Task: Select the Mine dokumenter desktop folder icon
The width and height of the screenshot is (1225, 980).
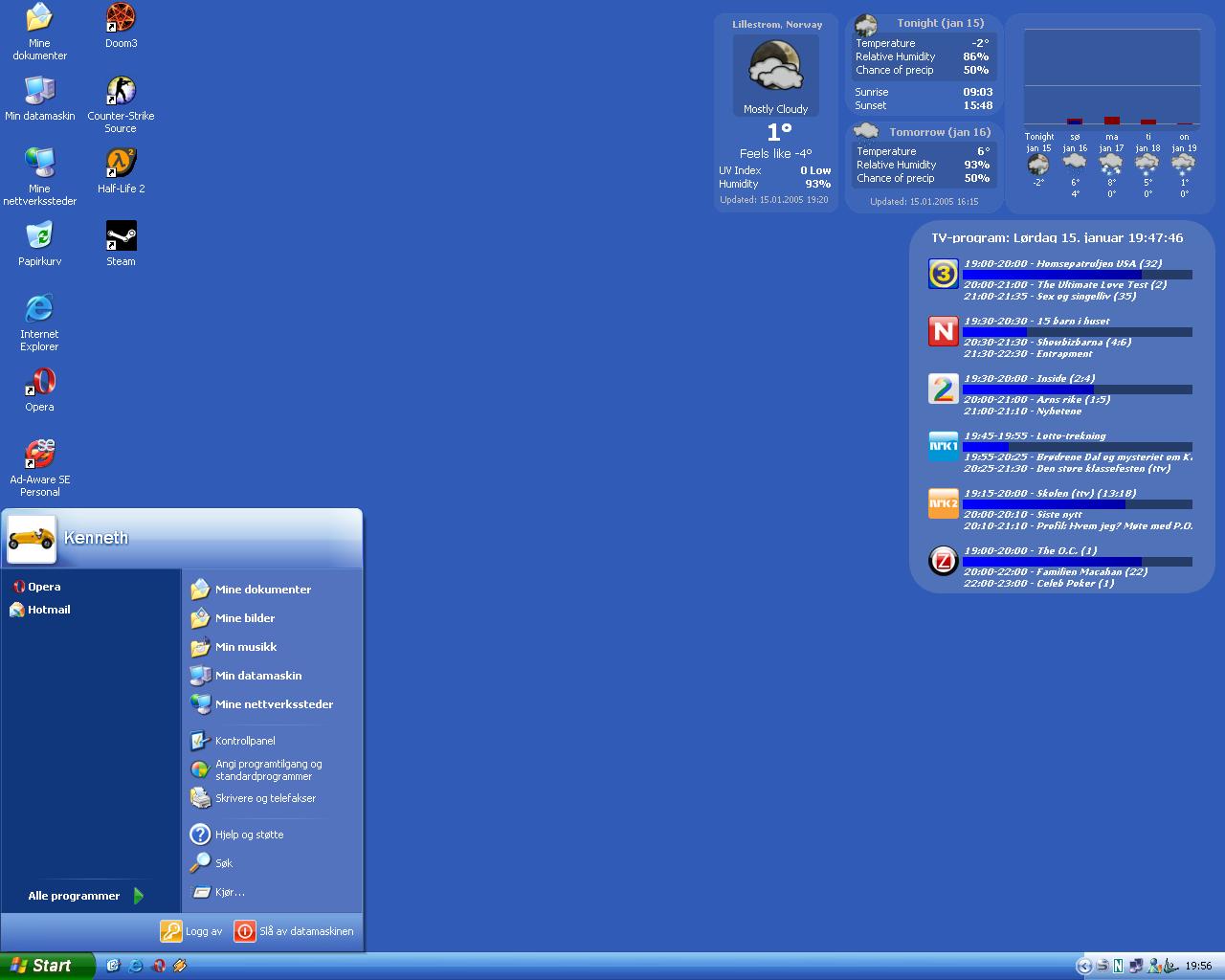Action: (x=39, y=32)
